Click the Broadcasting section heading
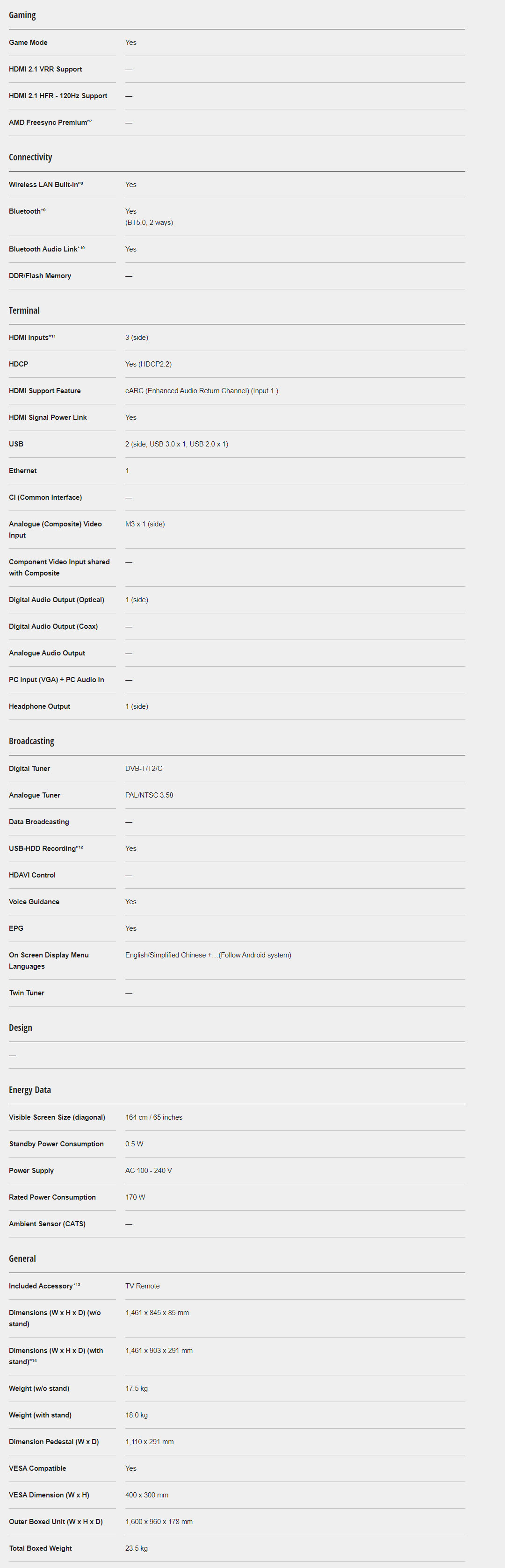 [31, 741]
